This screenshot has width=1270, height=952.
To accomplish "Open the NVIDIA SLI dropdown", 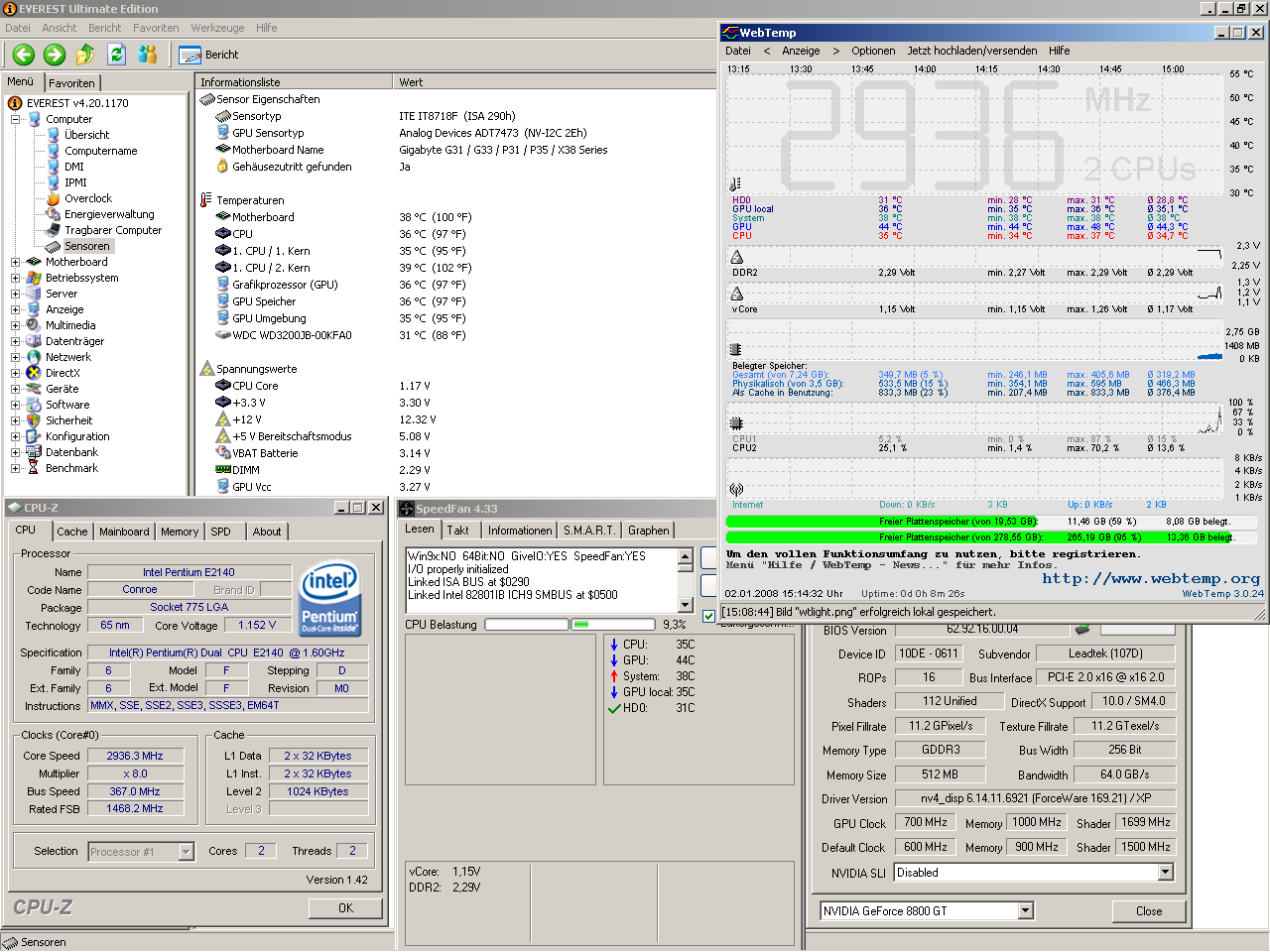I will click(x=1165, y=873).
